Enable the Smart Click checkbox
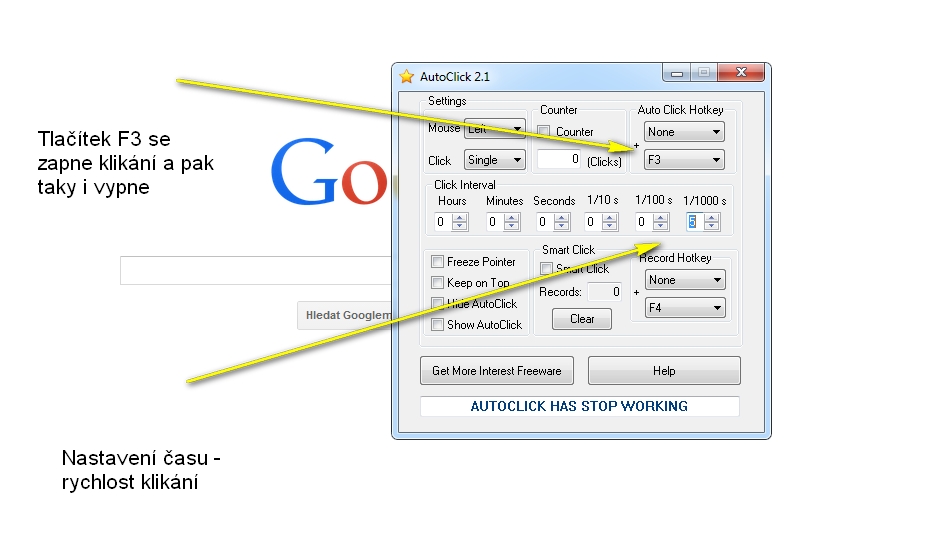The image size is (943, 536). [546, 268]
